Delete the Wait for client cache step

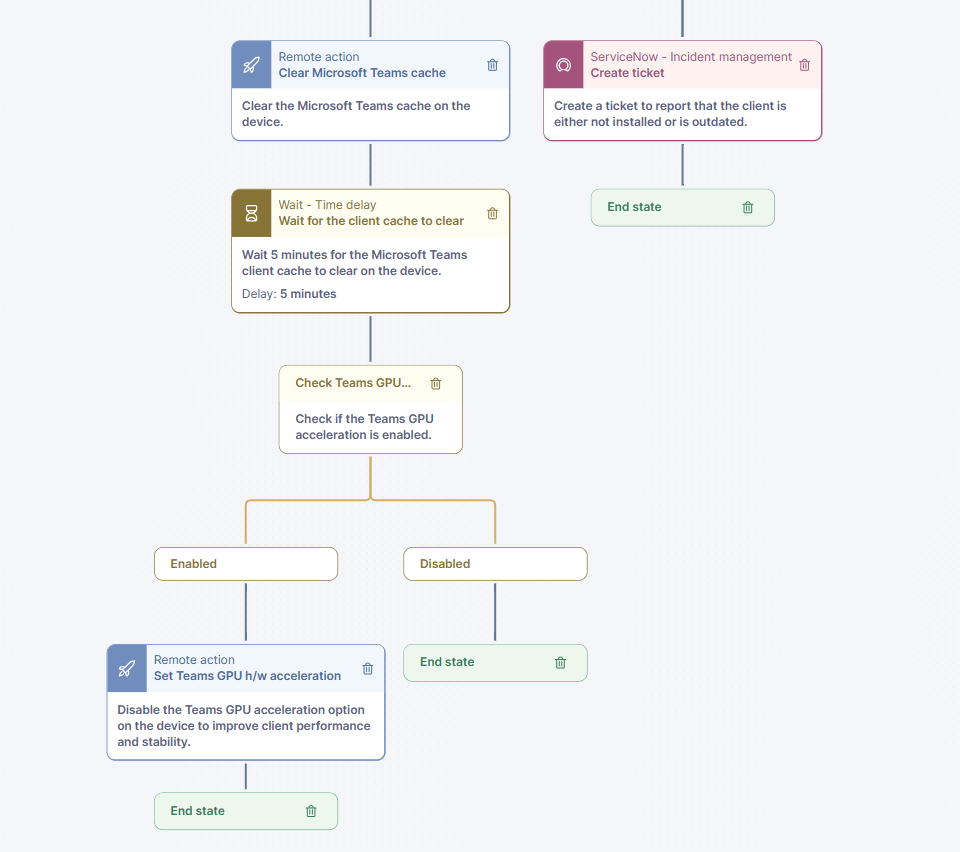[492, 213]
